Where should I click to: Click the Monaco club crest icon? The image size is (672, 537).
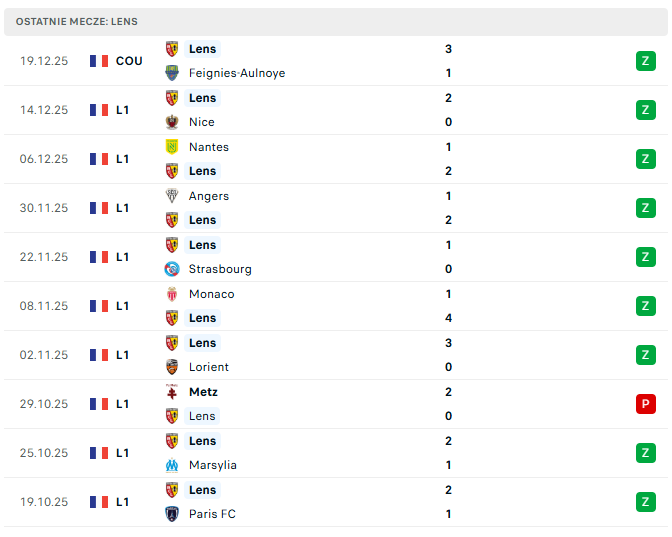click(x=172, y=294)
